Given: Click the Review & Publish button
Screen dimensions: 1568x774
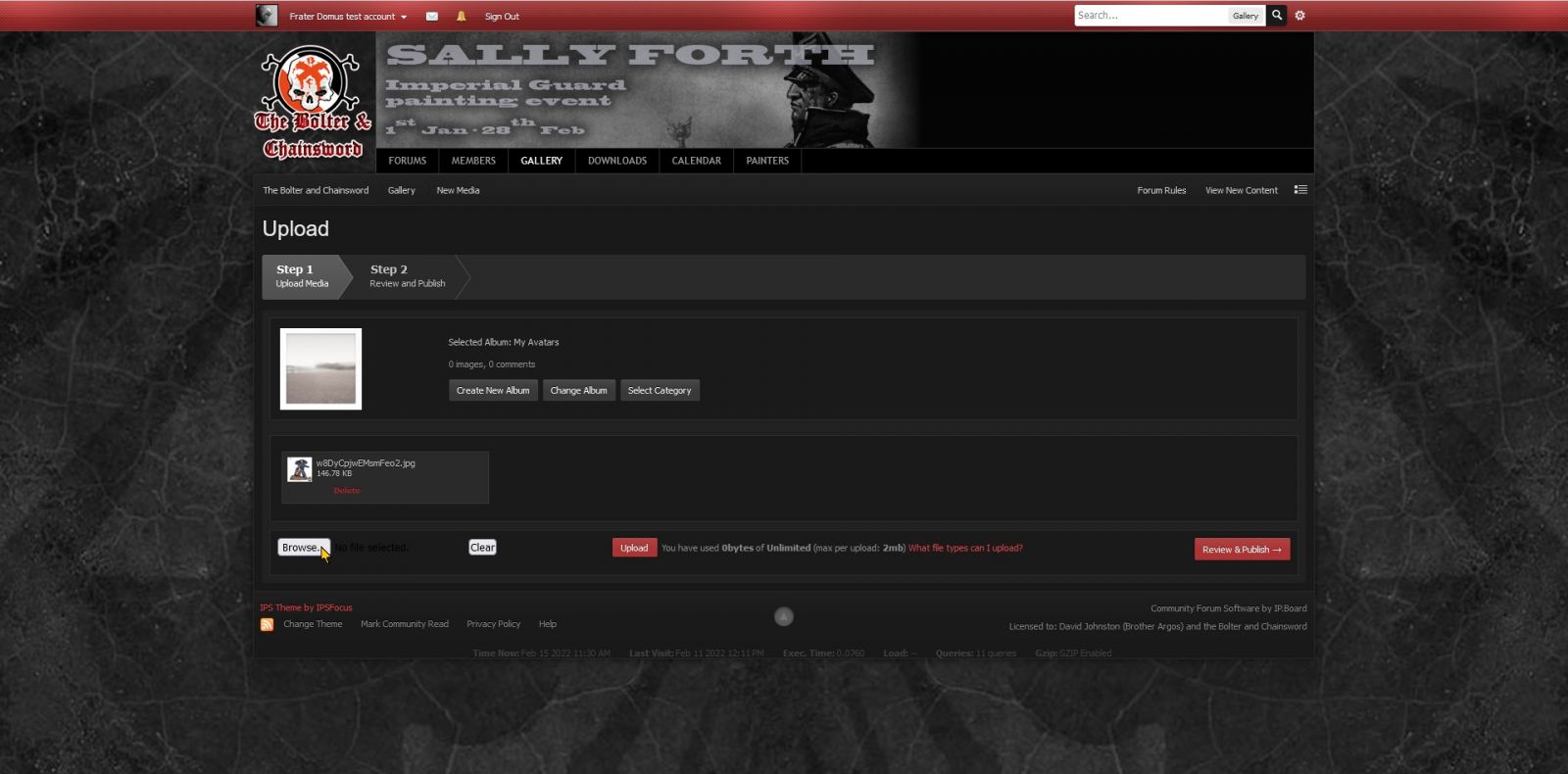Looking at the screenshot, I should click(x=1242, y=550).
